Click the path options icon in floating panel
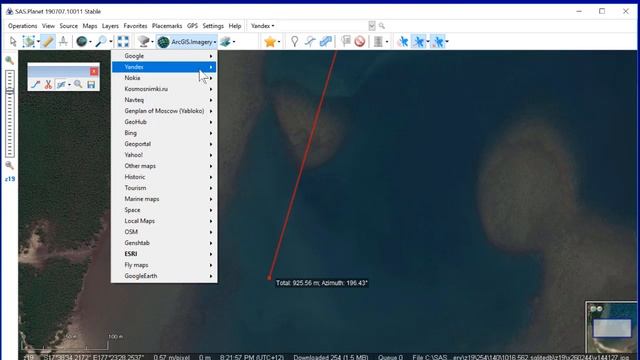The width and height of the screenshot is (640, 360). pyautogui.click(x=61, y=84)
